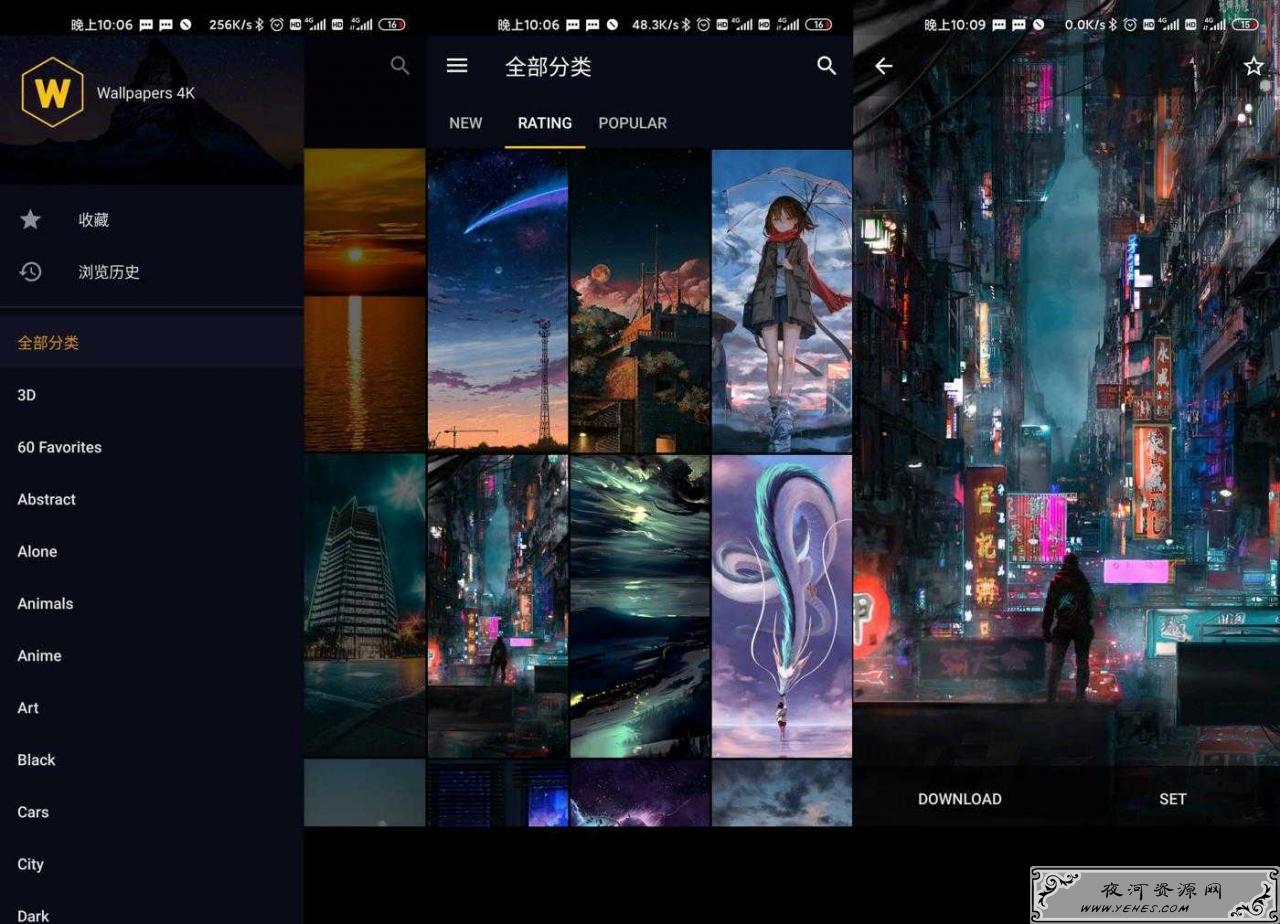The width and height of the screenshot is (1280, 924).
Task: Open the sunset over water thumbnail
Action: pyautogui.click(x=365, y=300)
